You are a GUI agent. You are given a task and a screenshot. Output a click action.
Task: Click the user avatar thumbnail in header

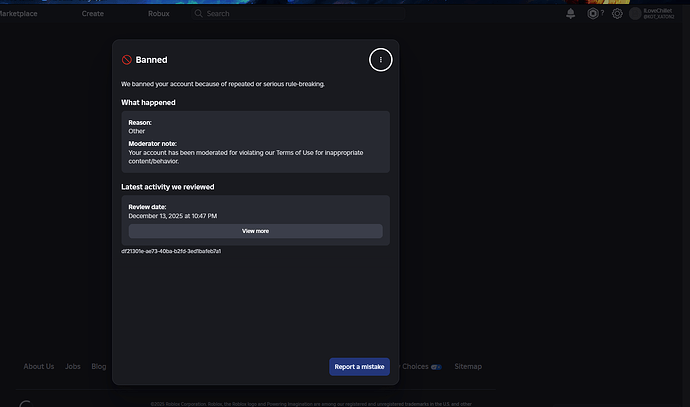coord(635,14)
